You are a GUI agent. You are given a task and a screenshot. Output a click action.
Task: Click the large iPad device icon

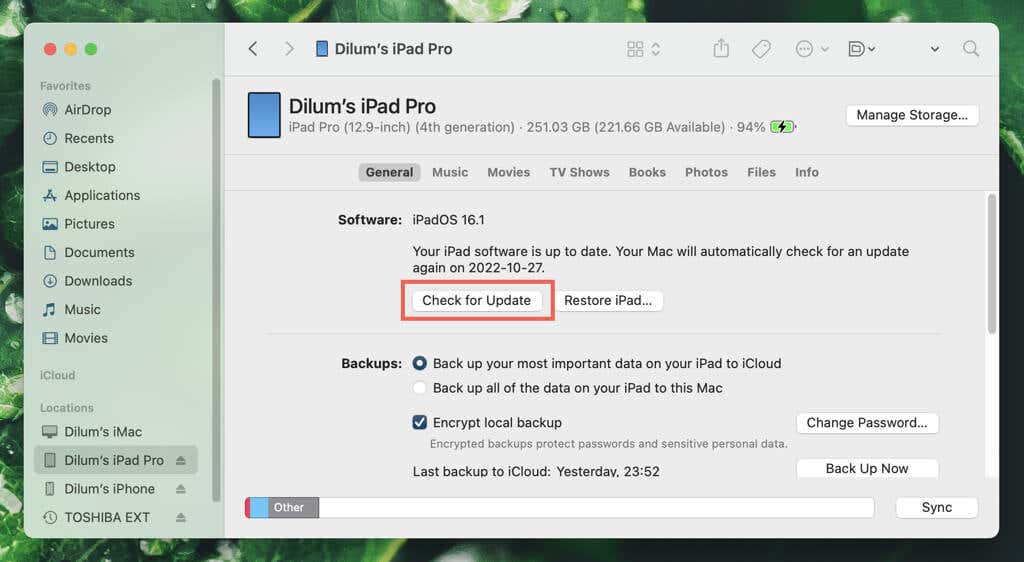(x=264, y=115)
